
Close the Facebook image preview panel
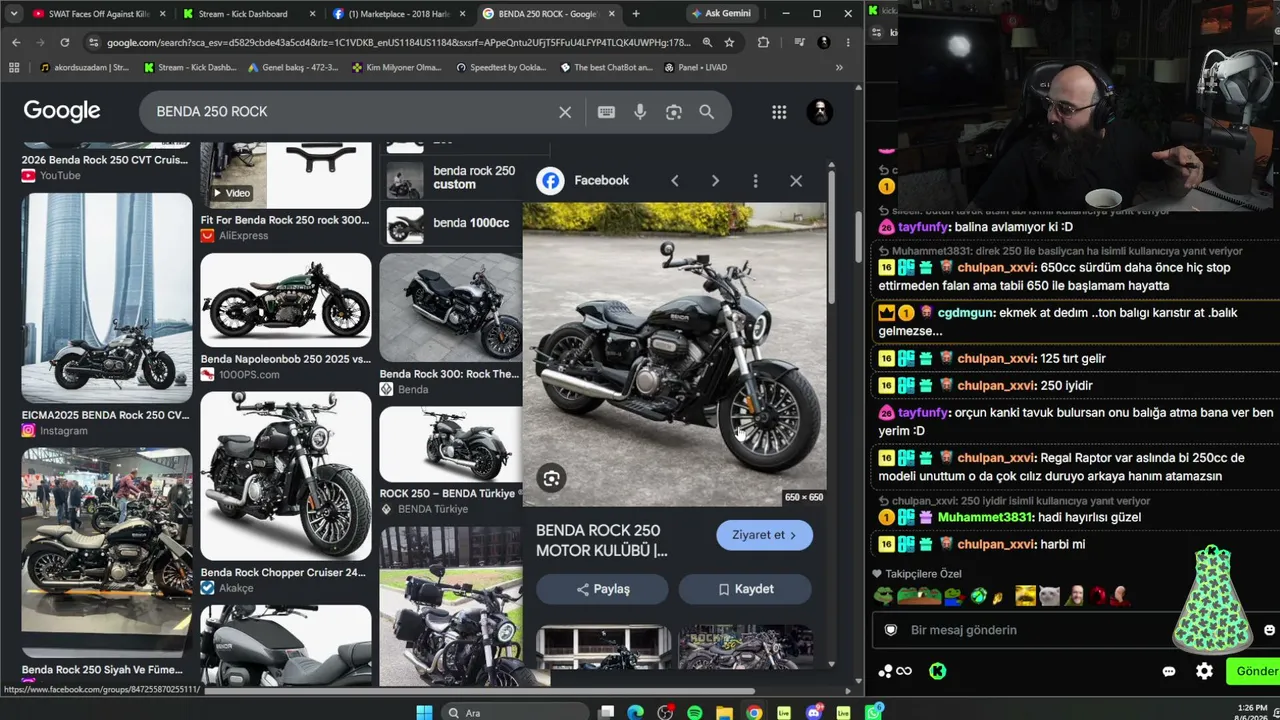tap(796, 181)
